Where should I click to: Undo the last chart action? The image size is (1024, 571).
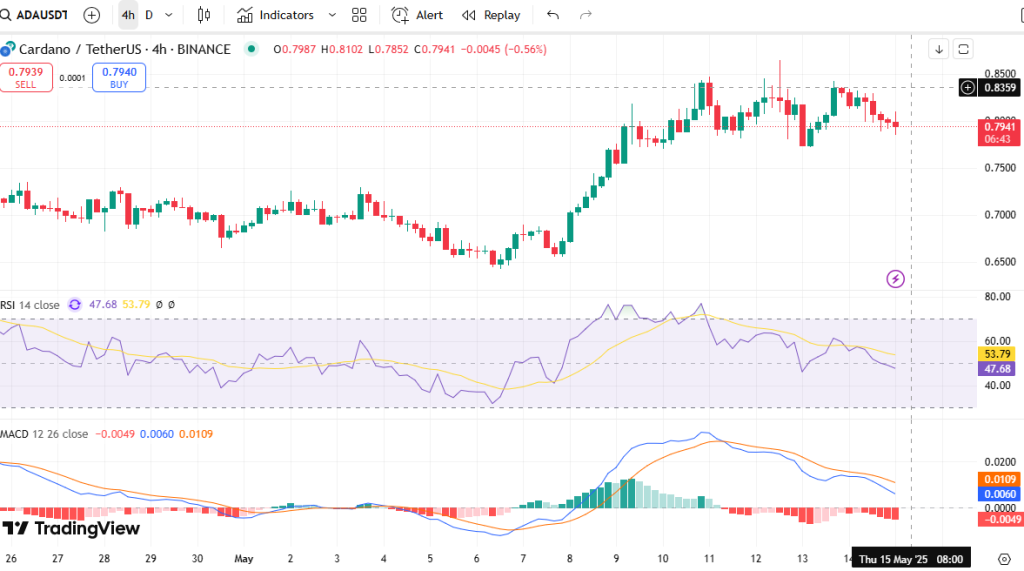[553, 15]
